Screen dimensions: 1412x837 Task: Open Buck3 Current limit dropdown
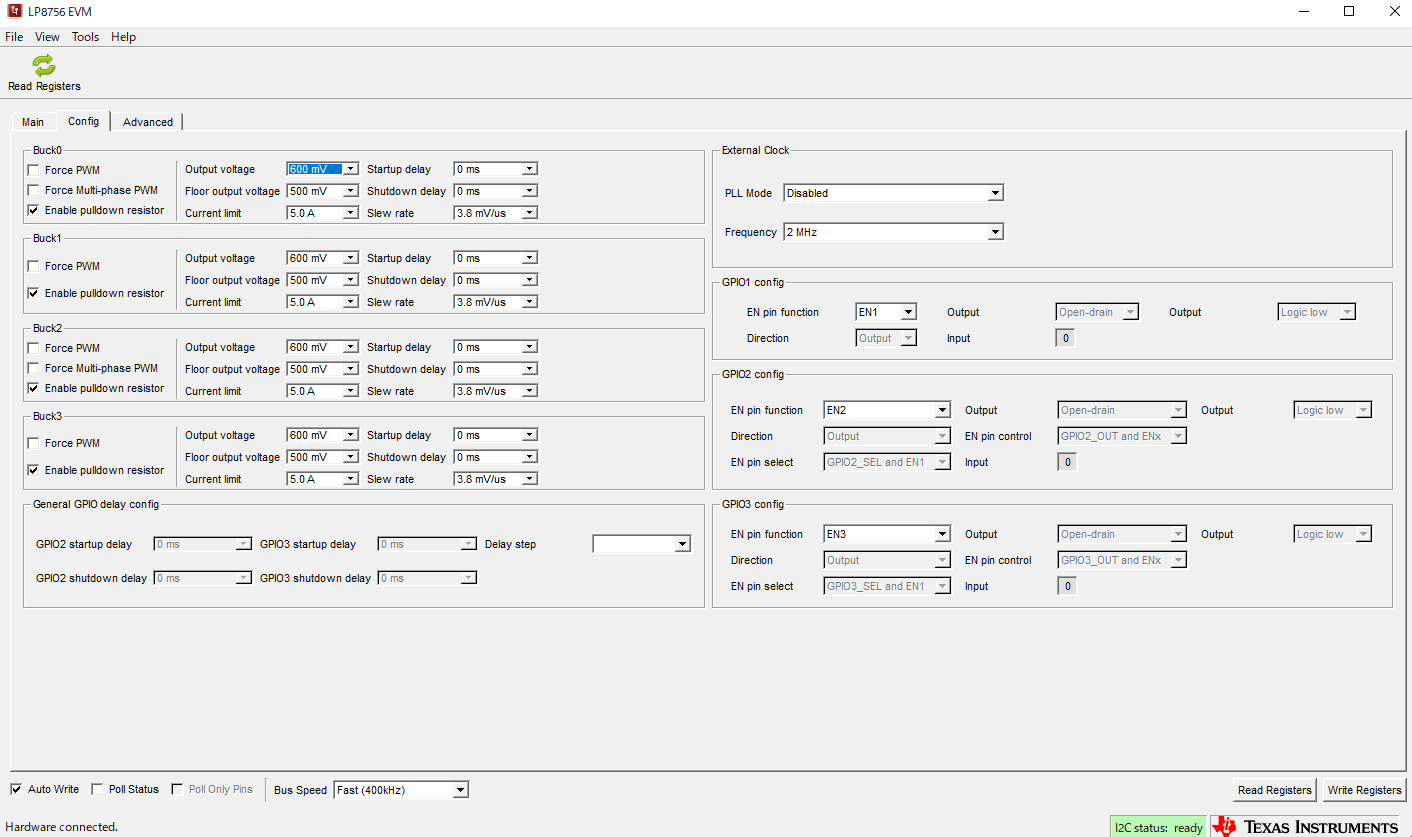pos(322,479)
